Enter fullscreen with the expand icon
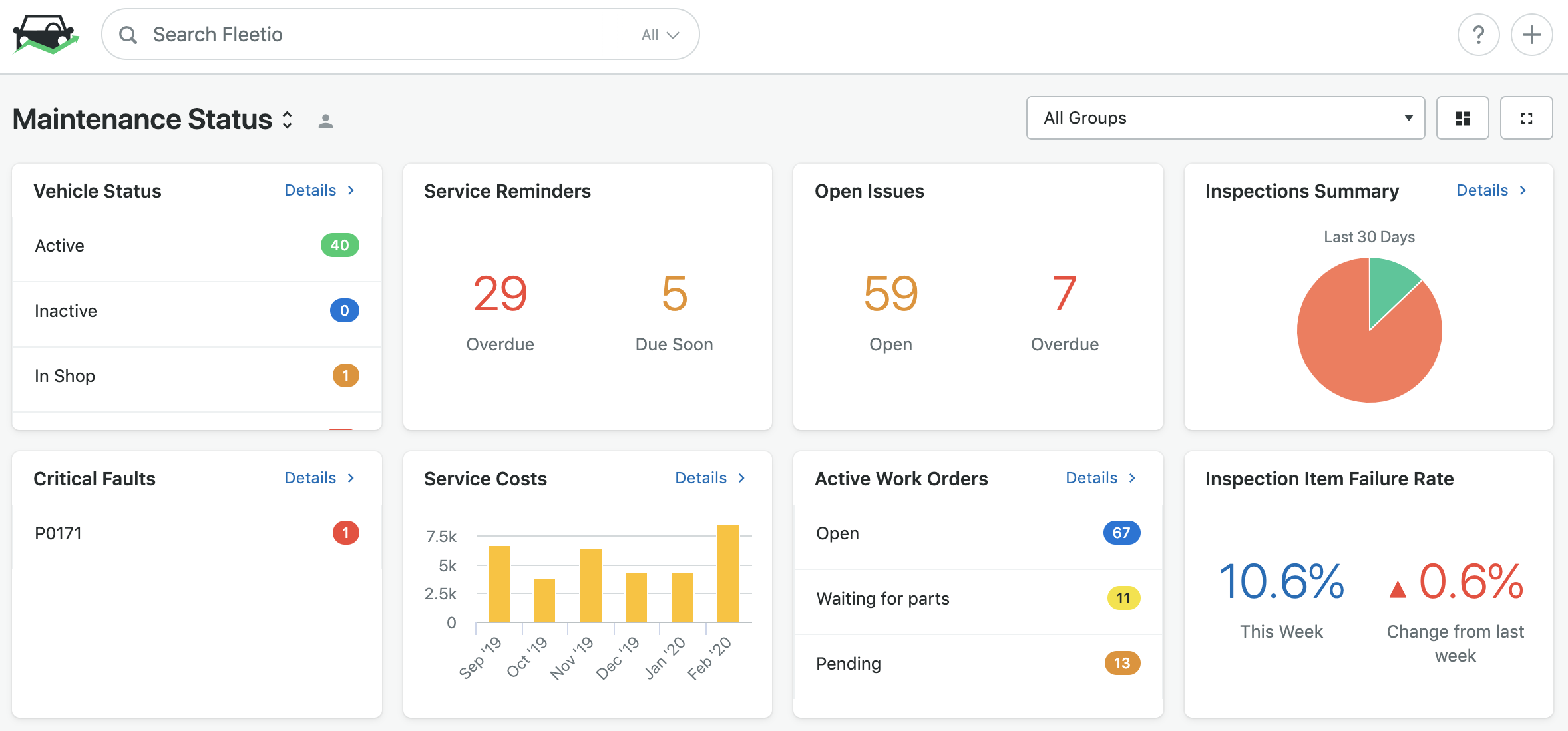 [x=1526, y=119]
